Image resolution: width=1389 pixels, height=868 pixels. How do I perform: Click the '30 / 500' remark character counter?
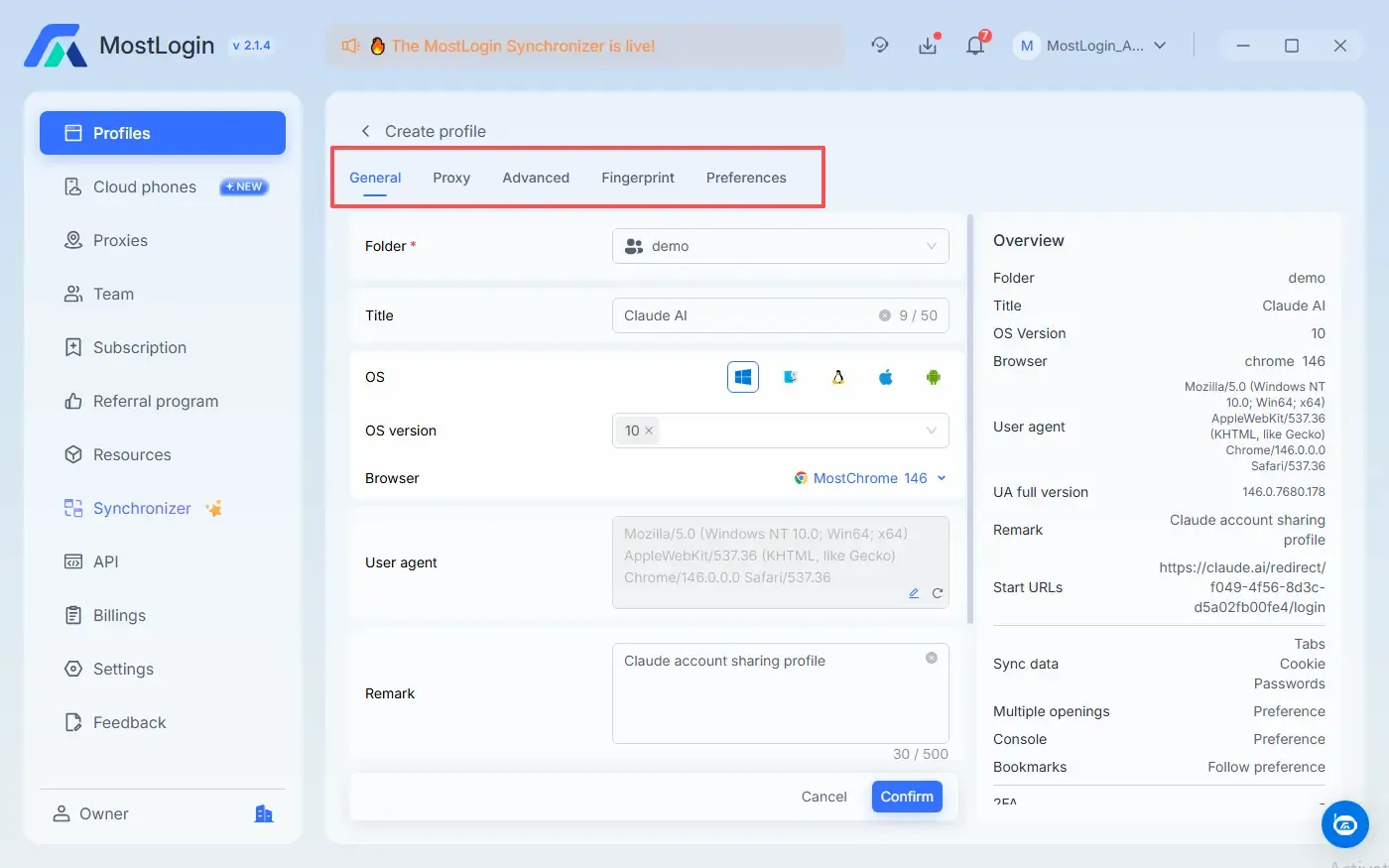(x=921, y=754)
